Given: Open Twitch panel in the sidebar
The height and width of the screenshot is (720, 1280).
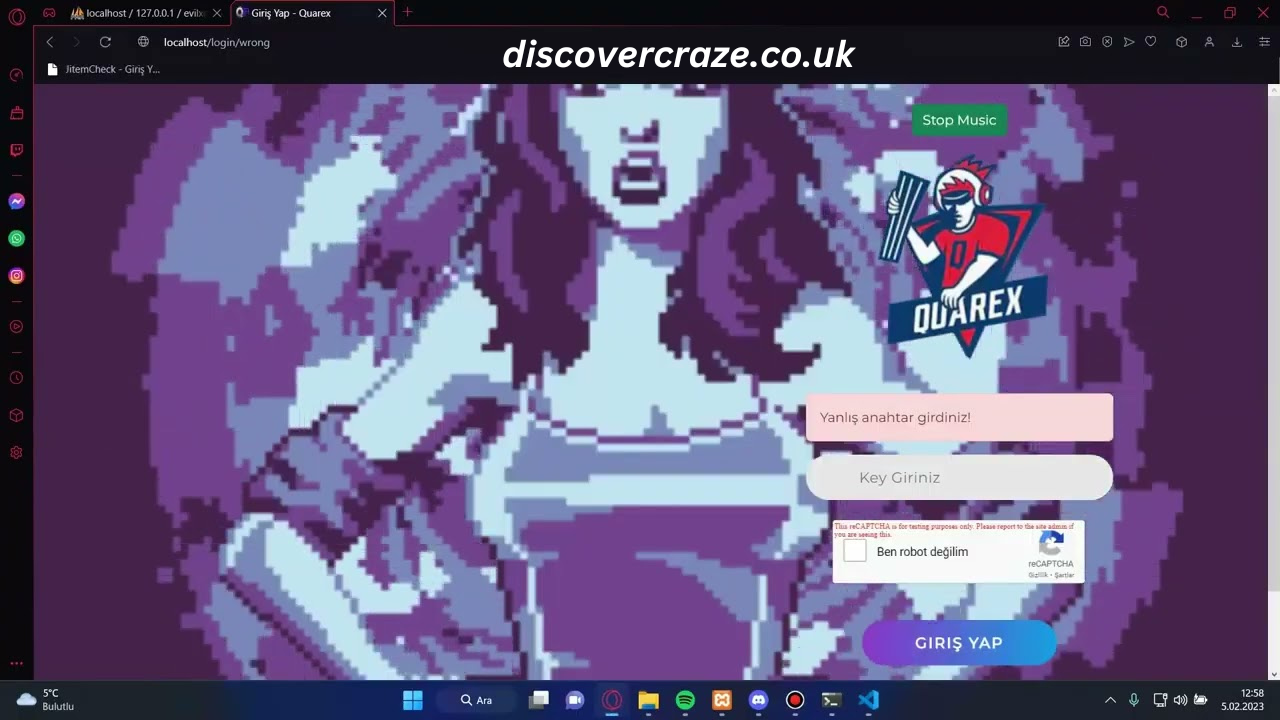Looking at the screenshot, I should point(16,150).
